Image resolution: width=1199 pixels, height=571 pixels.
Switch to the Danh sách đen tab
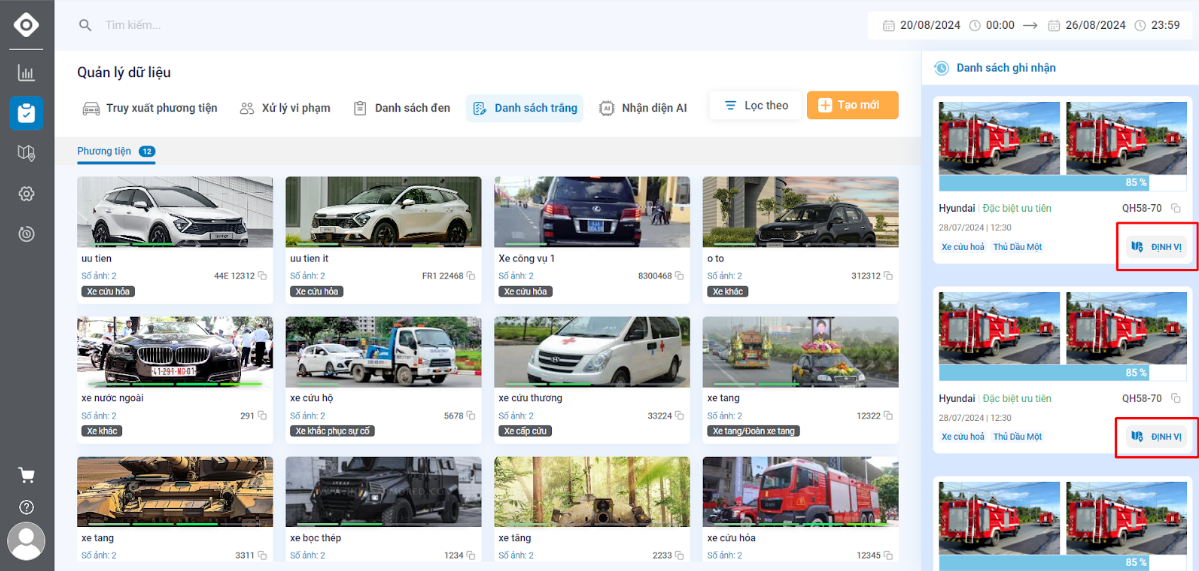[x=401, y=109]
